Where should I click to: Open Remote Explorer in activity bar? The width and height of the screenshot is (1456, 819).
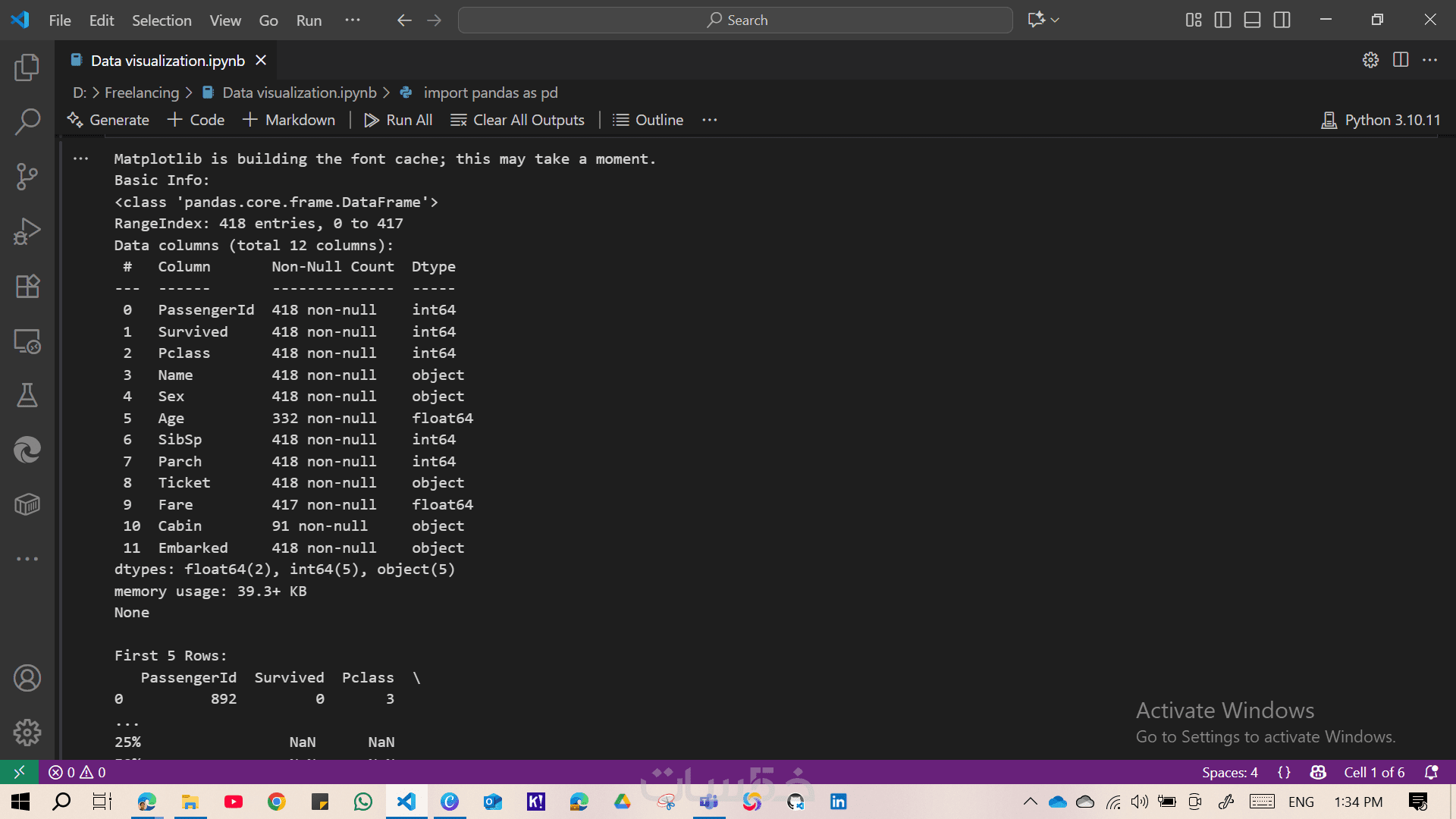coord(27,341)
